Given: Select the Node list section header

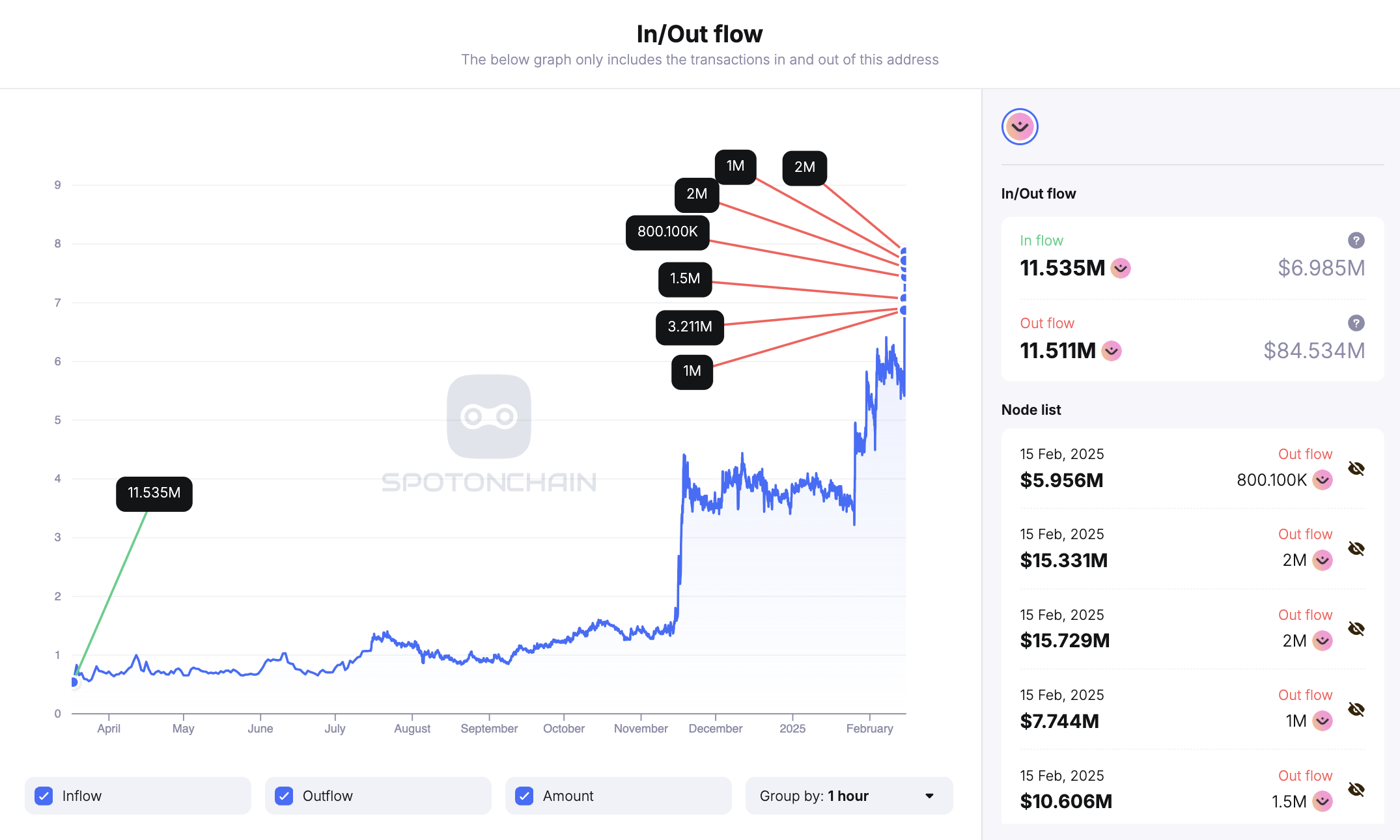Looking at the screenshot, I should (x=1031, y=410).
